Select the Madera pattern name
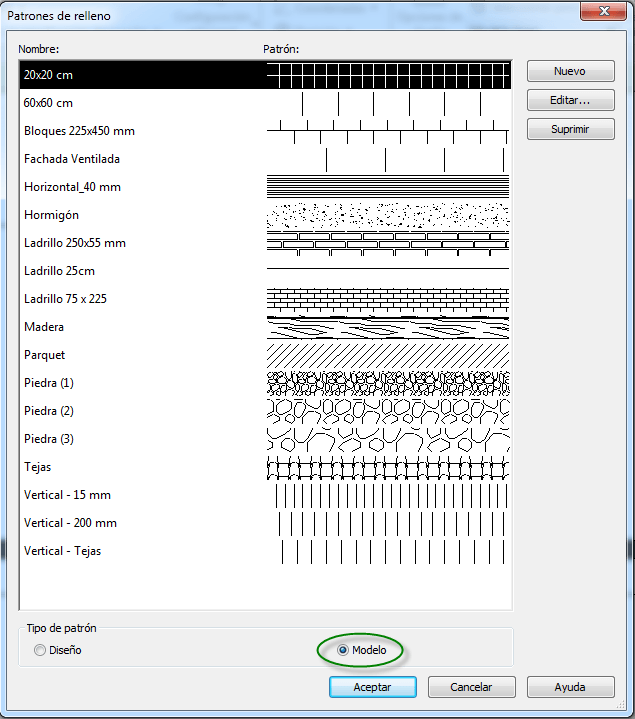635x719 pixels. 44,326
